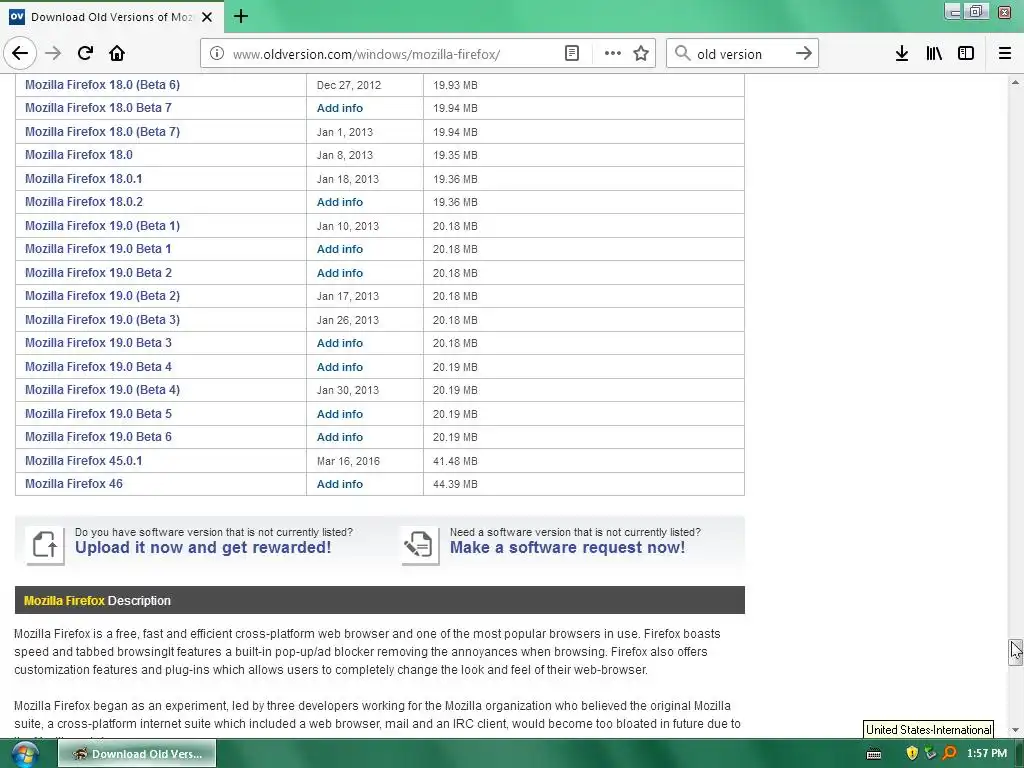Open Mozilla Firefox 19.0 Beta 6 link

98,437
